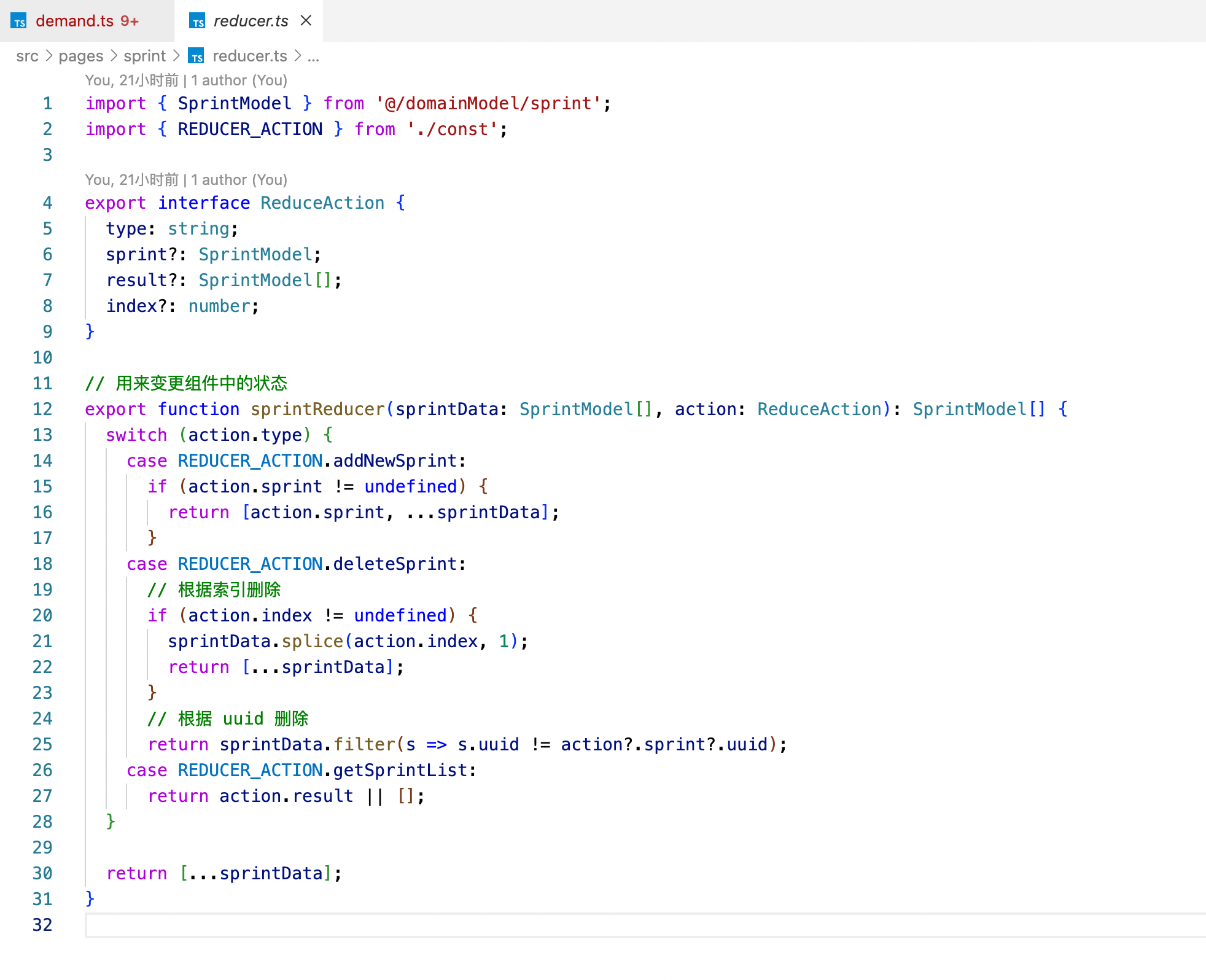Click the 'ReduceAction' interface name on line 4

[x=322, y=203]
